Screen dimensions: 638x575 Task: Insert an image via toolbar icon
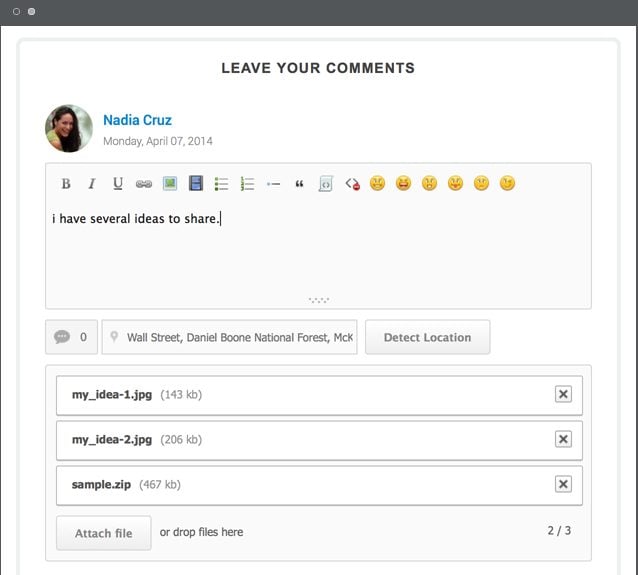(170, 184)
